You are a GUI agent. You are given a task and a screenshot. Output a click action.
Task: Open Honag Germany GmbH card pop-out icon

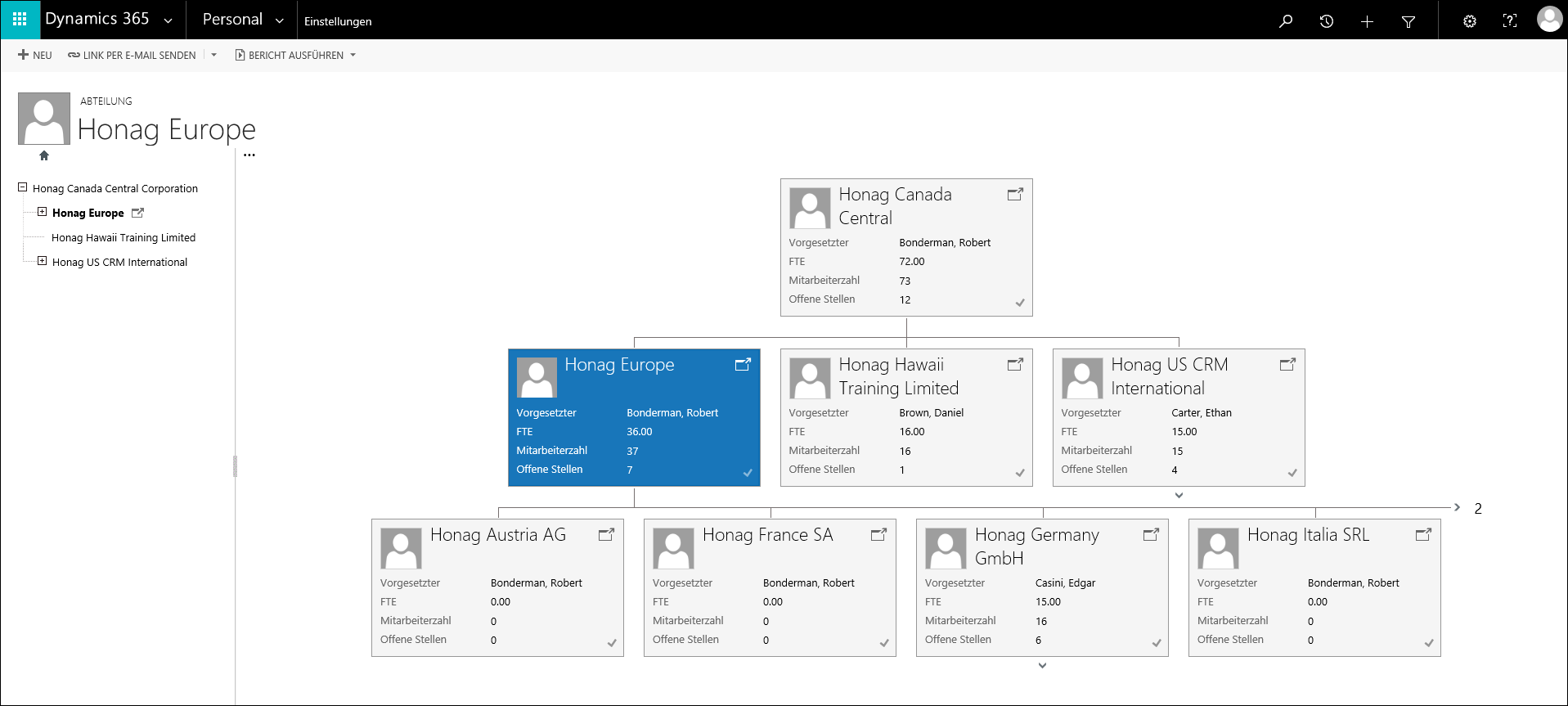1151,535
